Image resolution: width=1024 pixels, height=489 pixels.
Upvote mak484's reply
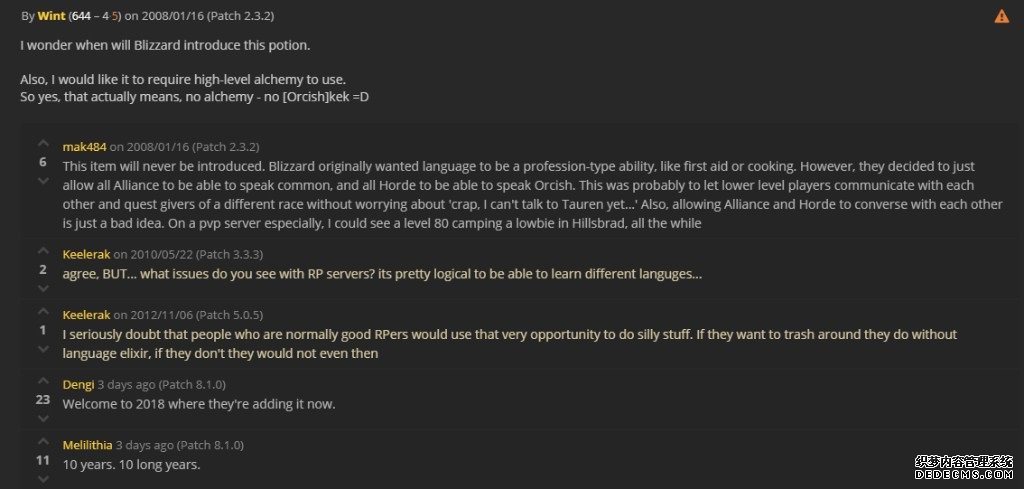click(x=43, y=144)
